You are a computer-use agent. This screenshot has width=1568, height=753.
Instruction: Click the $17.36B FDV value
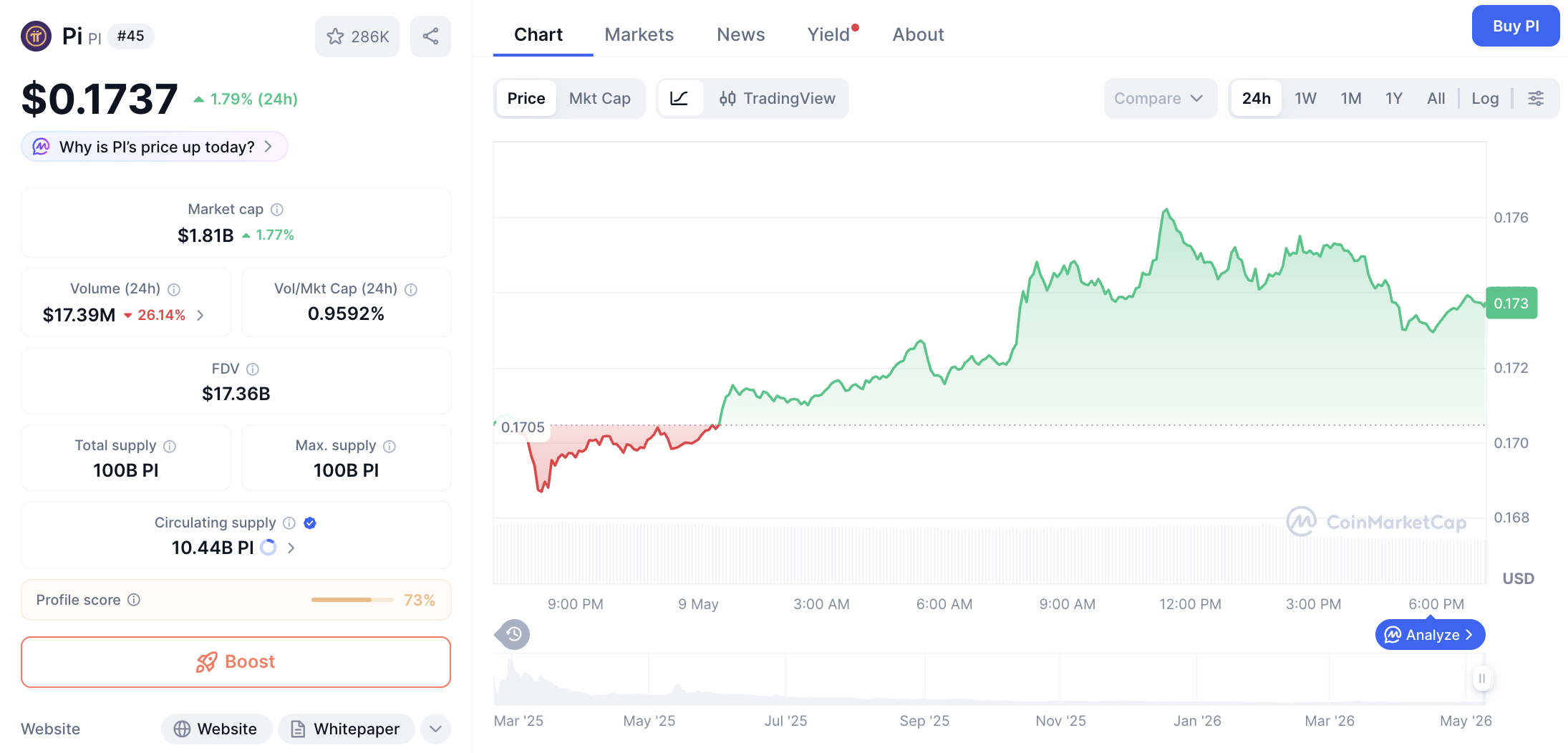pos(236,394)
